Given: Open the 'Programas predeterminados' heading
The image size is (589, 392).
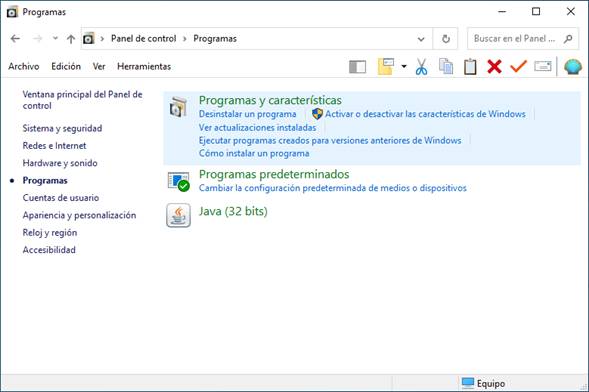Looking at the screenshot, I should pos(274,174).
